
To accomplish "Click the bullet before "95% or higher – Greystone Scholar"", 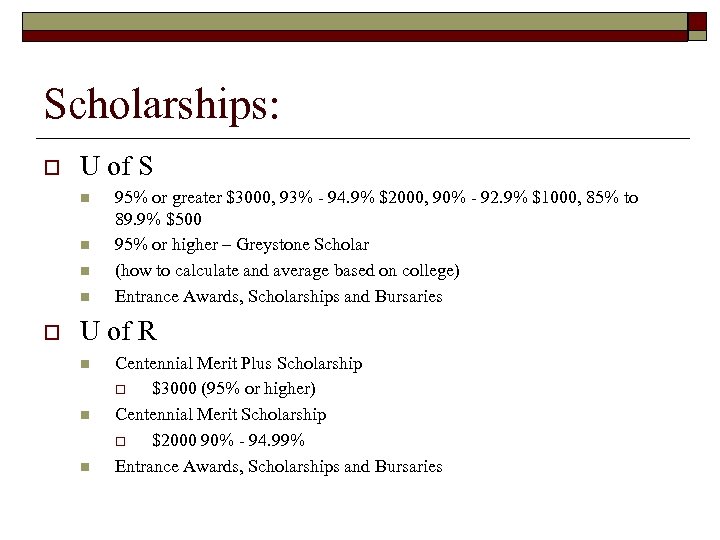I will [86, 246].
